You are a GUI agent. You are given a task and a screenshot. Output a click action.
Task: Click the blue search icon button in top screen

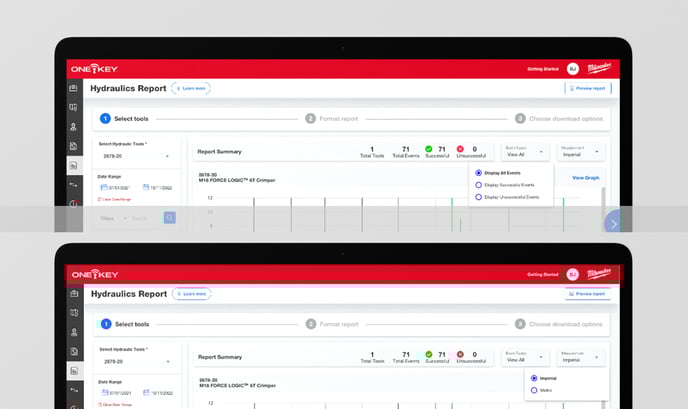click(x=170, y=217)
